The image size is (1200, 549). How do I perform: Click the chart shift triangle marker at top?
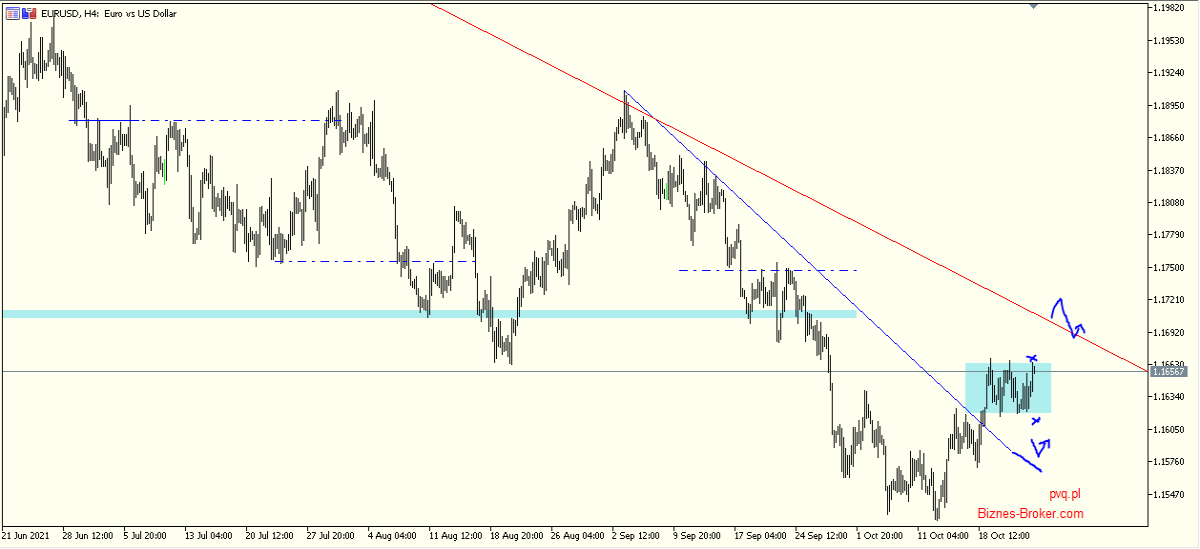click(1034, 7)
